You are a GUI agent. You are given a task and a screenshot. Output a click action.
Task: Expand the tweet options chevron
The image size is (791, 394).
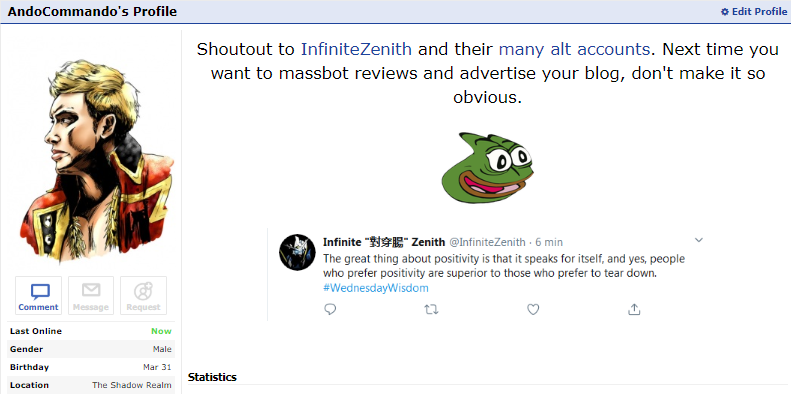[x=699, y=240]
